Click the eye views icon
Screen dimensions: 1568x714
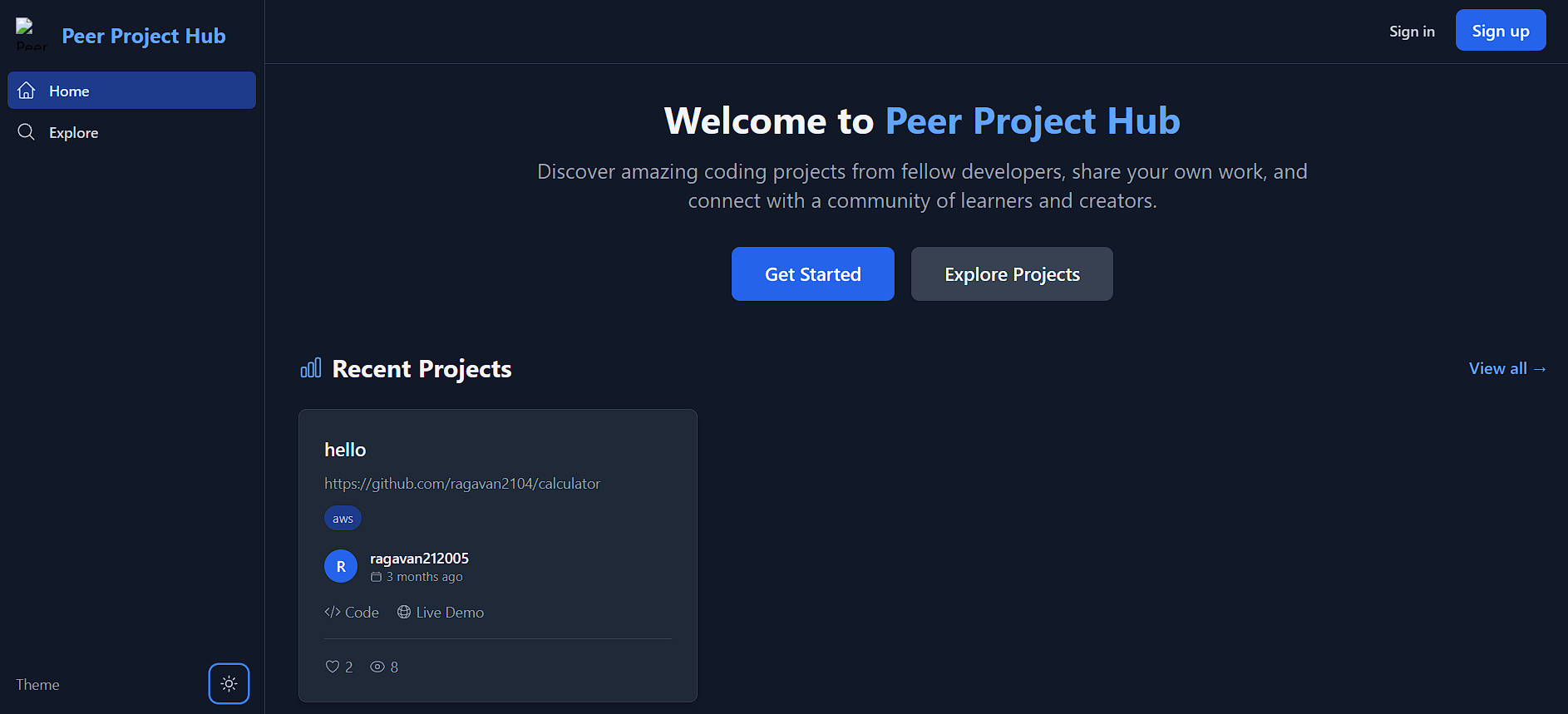(x=377, y=667)
